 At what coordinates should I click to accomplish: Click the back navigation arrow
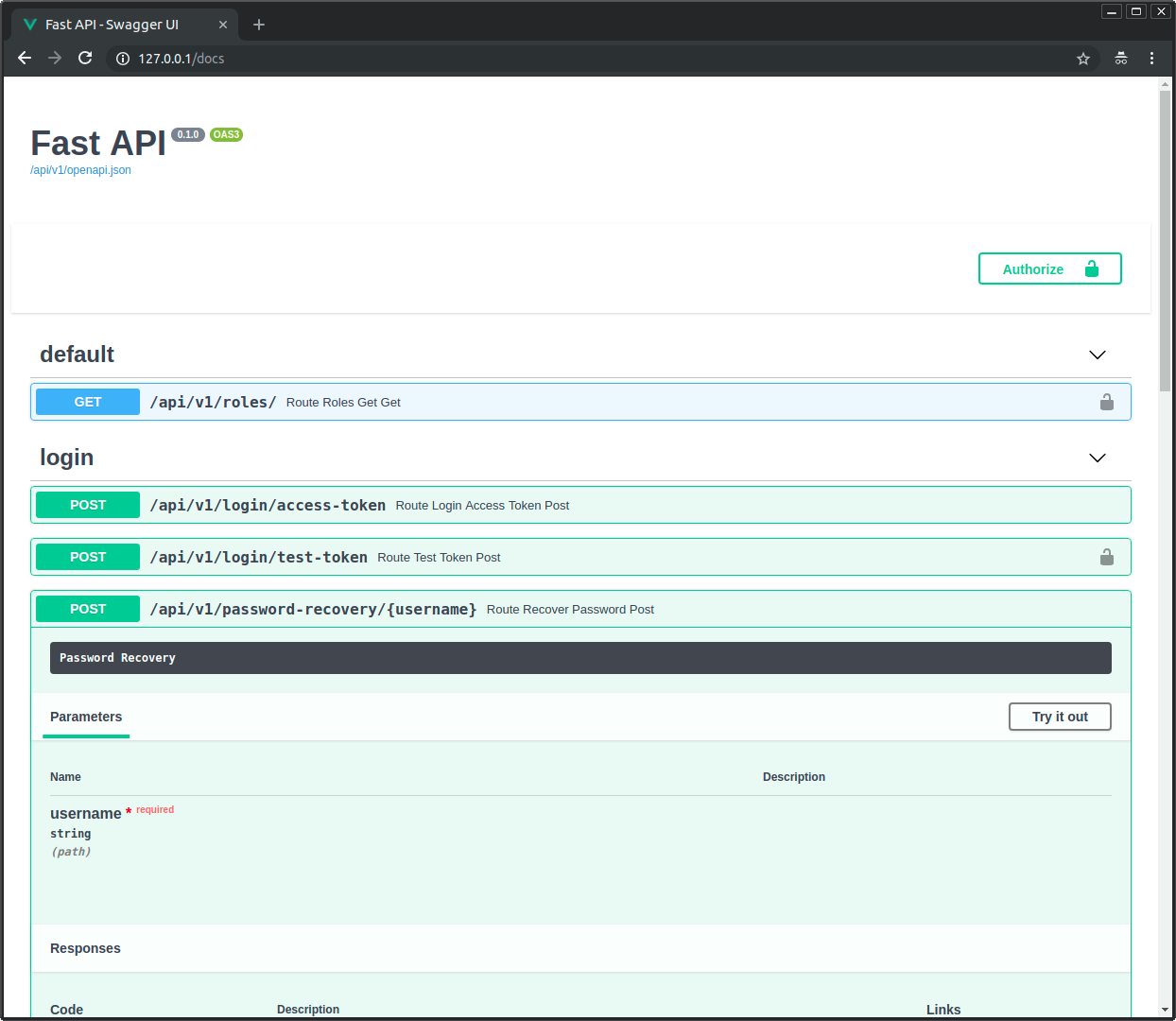click(24, 58)
